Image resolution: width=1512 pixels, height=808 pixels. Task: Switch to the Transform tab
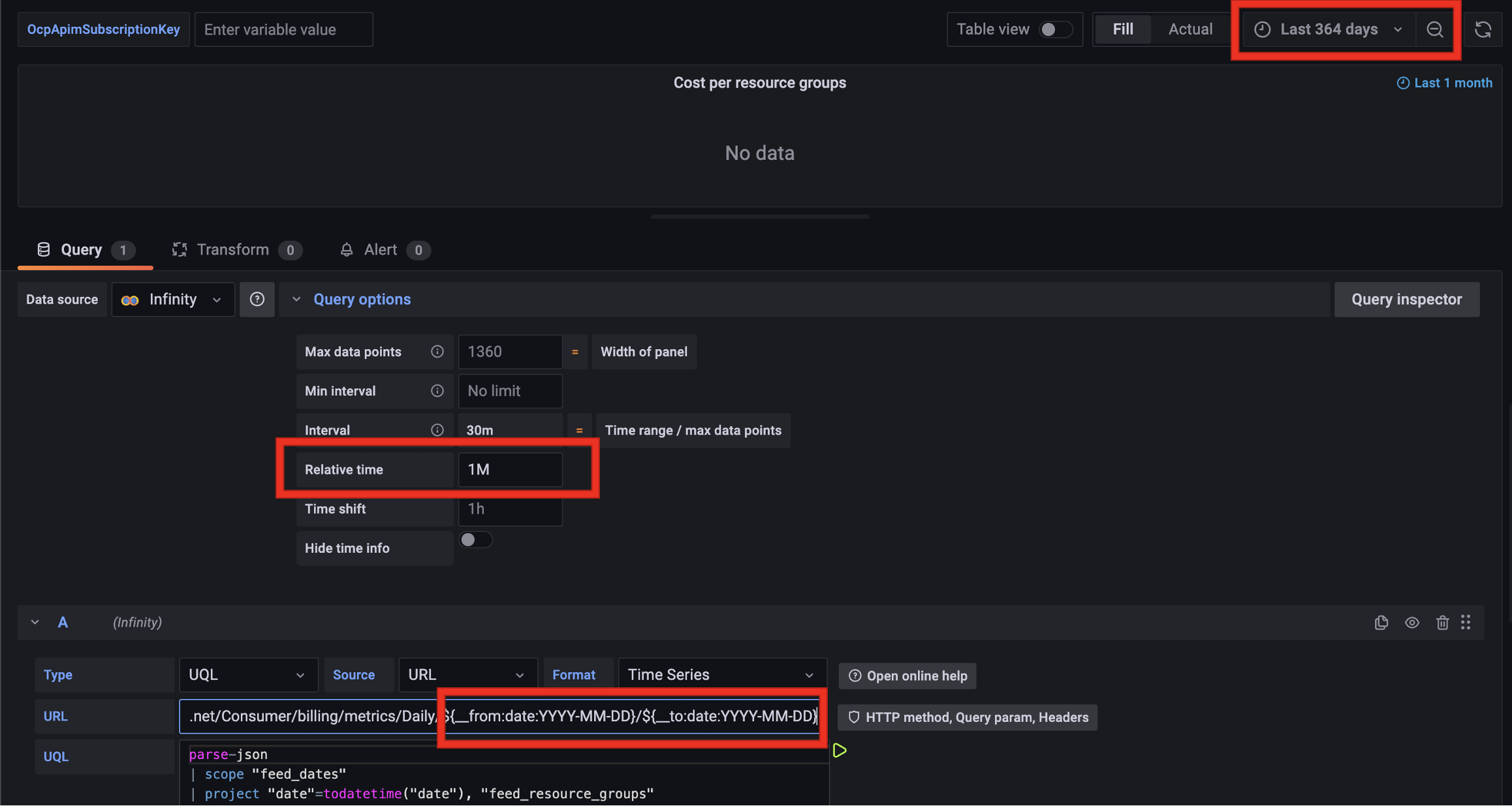coord(233,249)
